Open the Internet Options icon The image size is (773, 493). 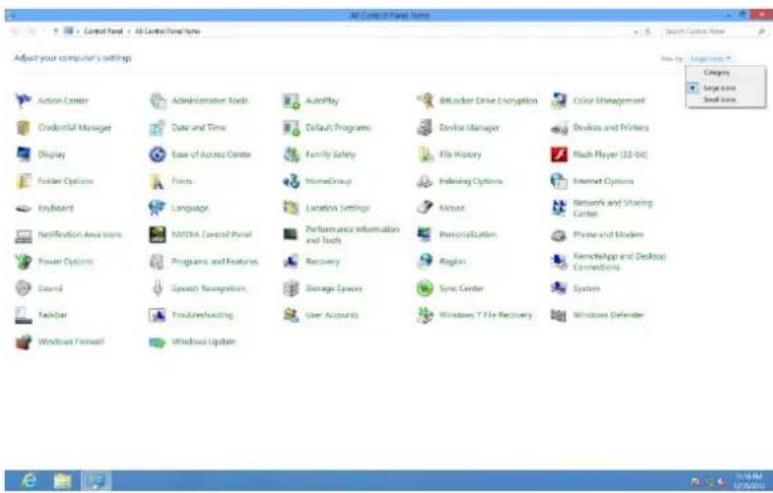pos(559,181)
